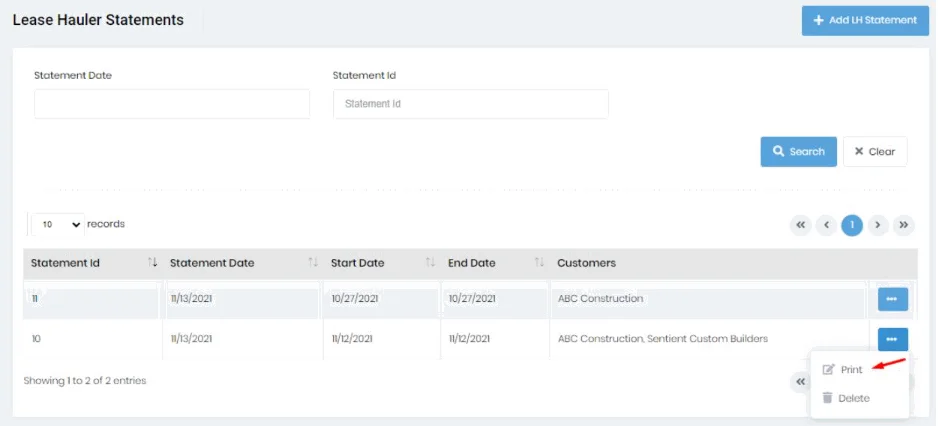Open the records per page dropdown
Image resolution: width=938 pixels, height=426 pixels.
[x=58, y=225]
